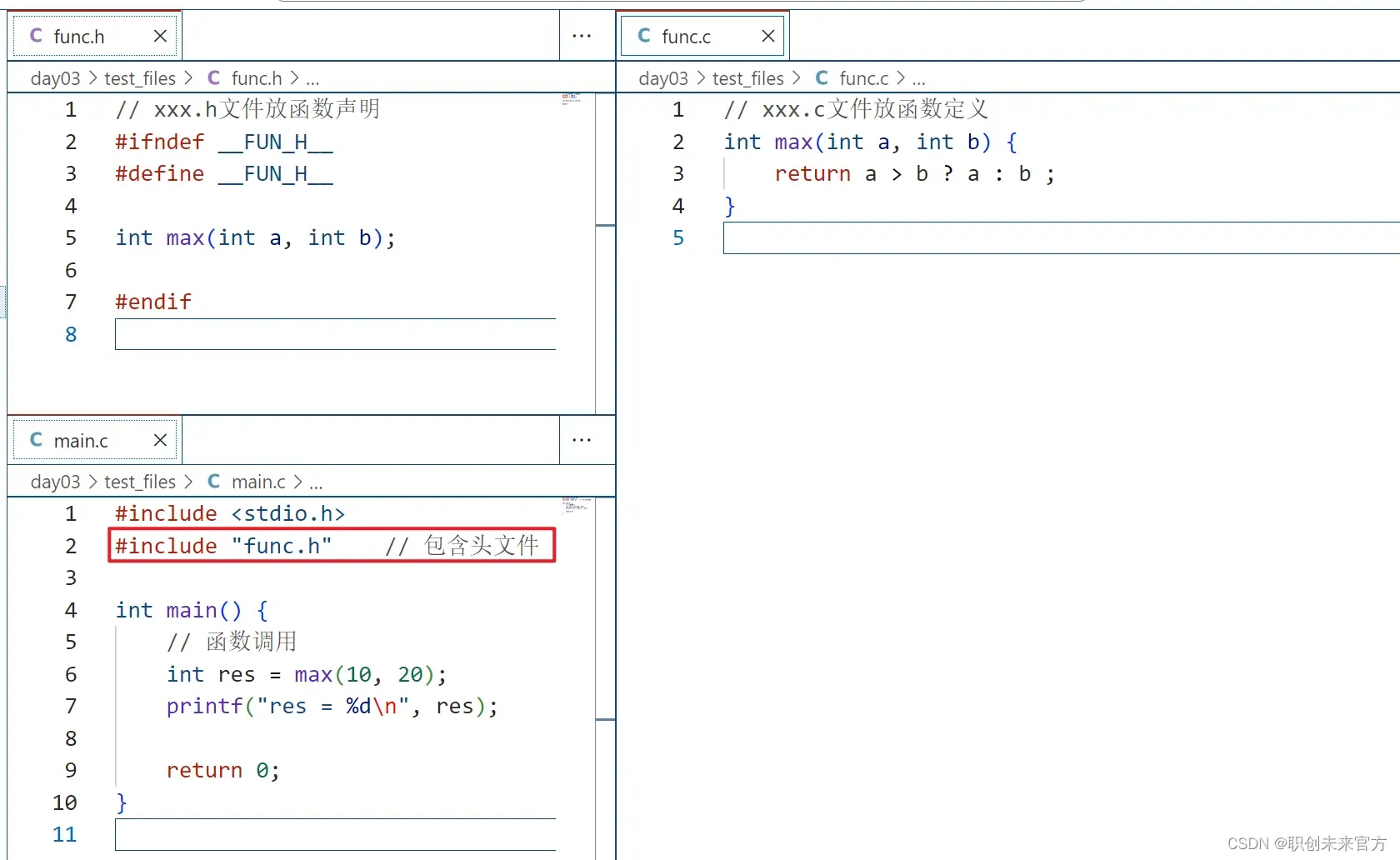The image size is (1400, 860).
Task: Click closing brace on main.c line 10
Action: tap(122, 802)
